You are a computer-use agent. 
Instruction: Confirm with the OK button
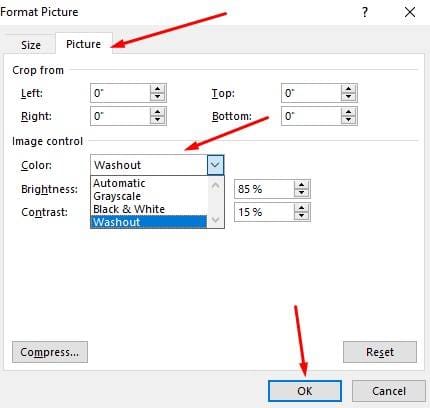[x=305, y=391]
